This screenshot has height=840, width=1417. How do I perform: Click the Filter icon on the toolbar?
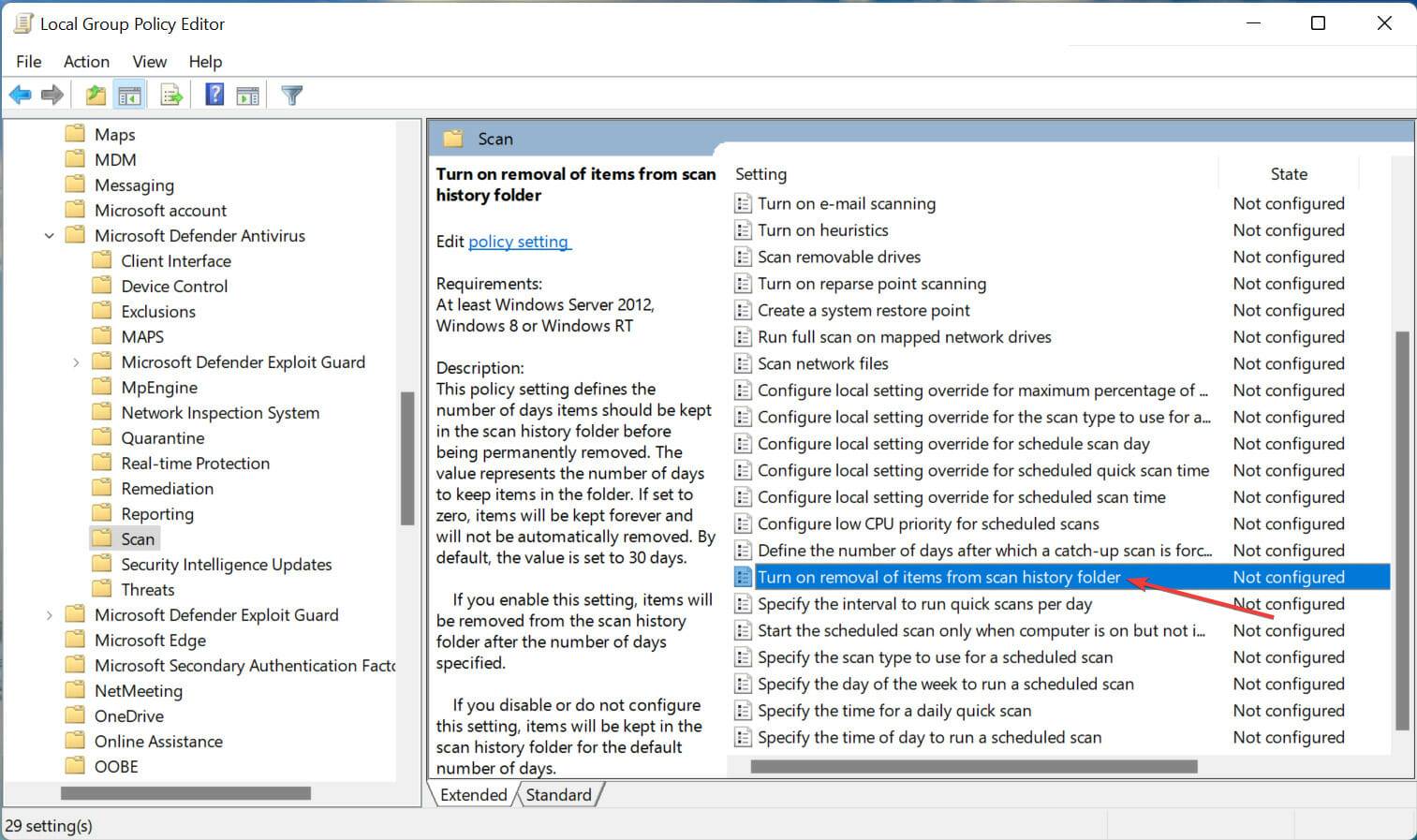pos(291,94)
